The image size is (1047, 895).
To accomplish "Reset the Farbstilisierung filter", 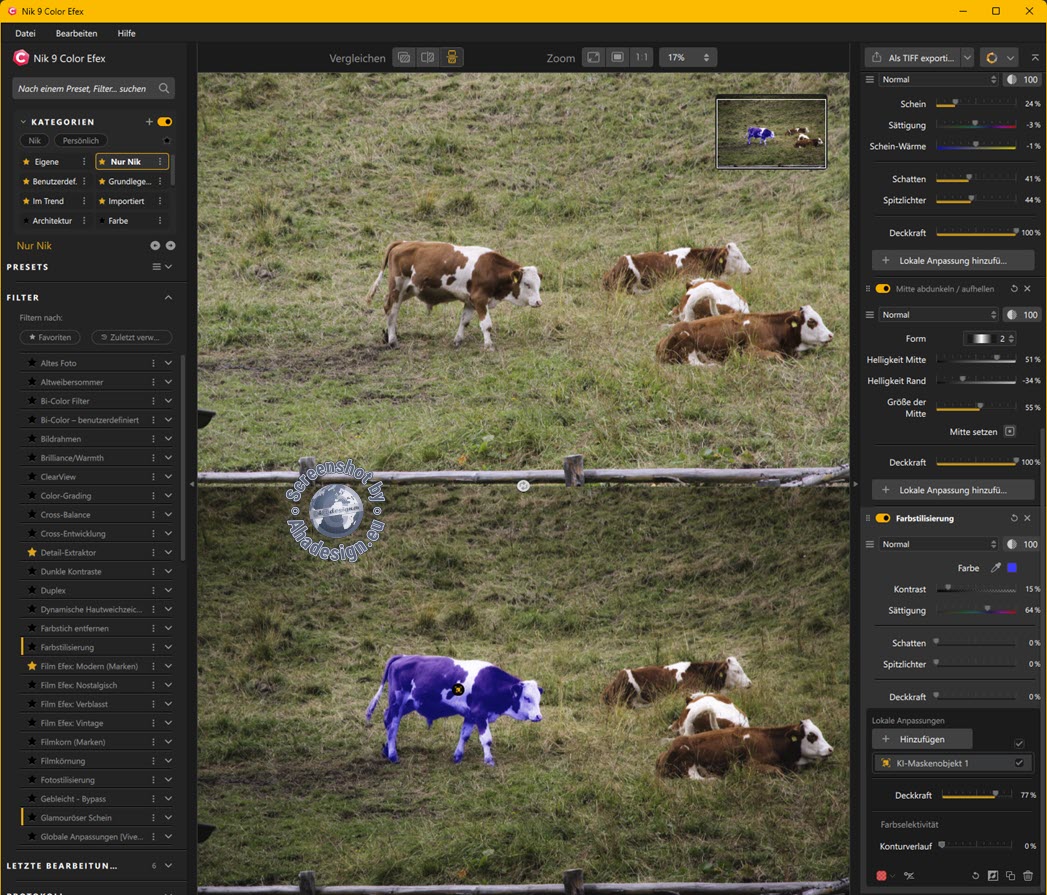I will 1013,518.
